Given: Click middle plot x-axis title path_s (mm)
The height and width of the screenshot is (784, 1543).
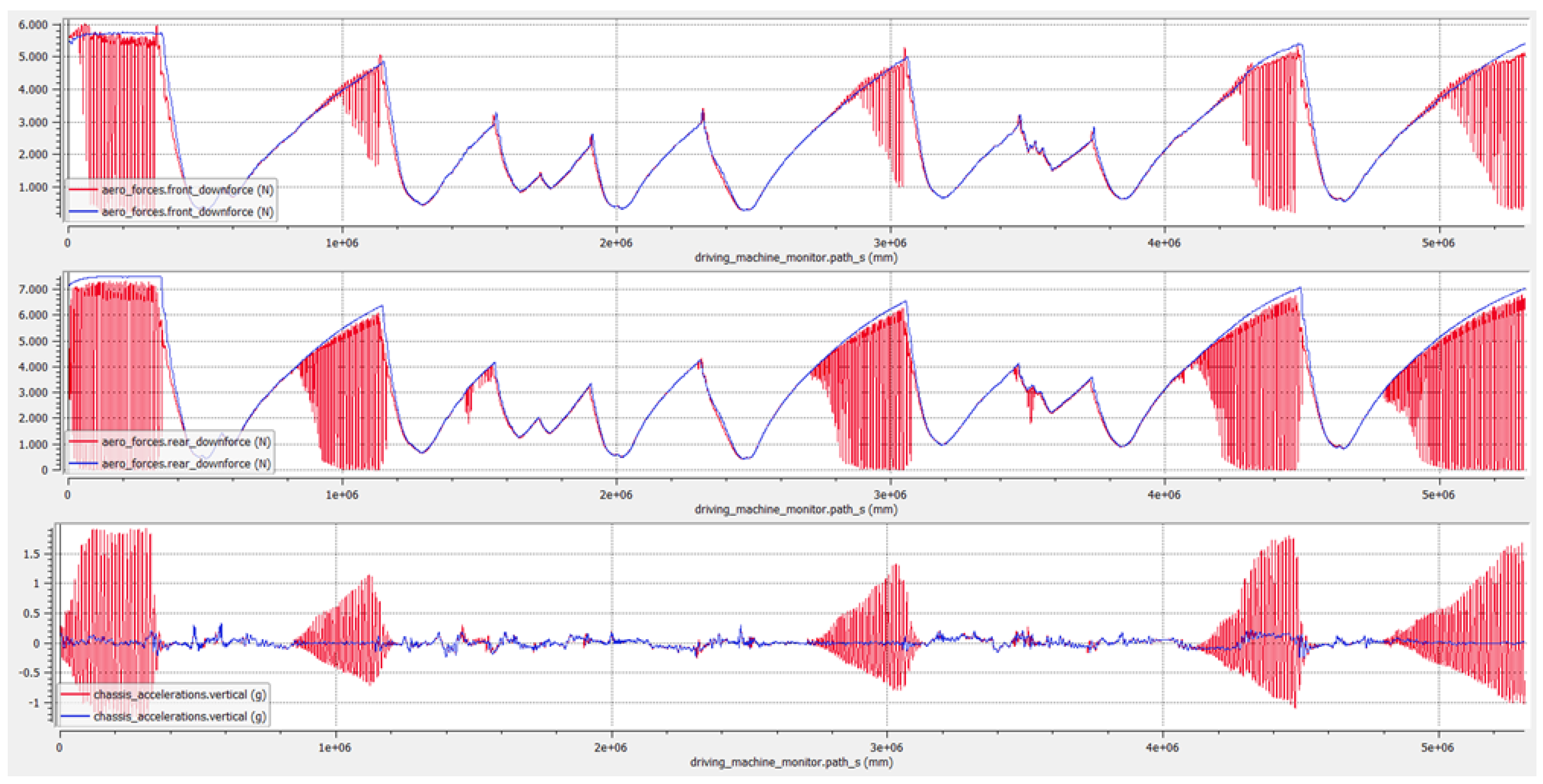Looking at the screenshot, I should click(x=795, y=510).
